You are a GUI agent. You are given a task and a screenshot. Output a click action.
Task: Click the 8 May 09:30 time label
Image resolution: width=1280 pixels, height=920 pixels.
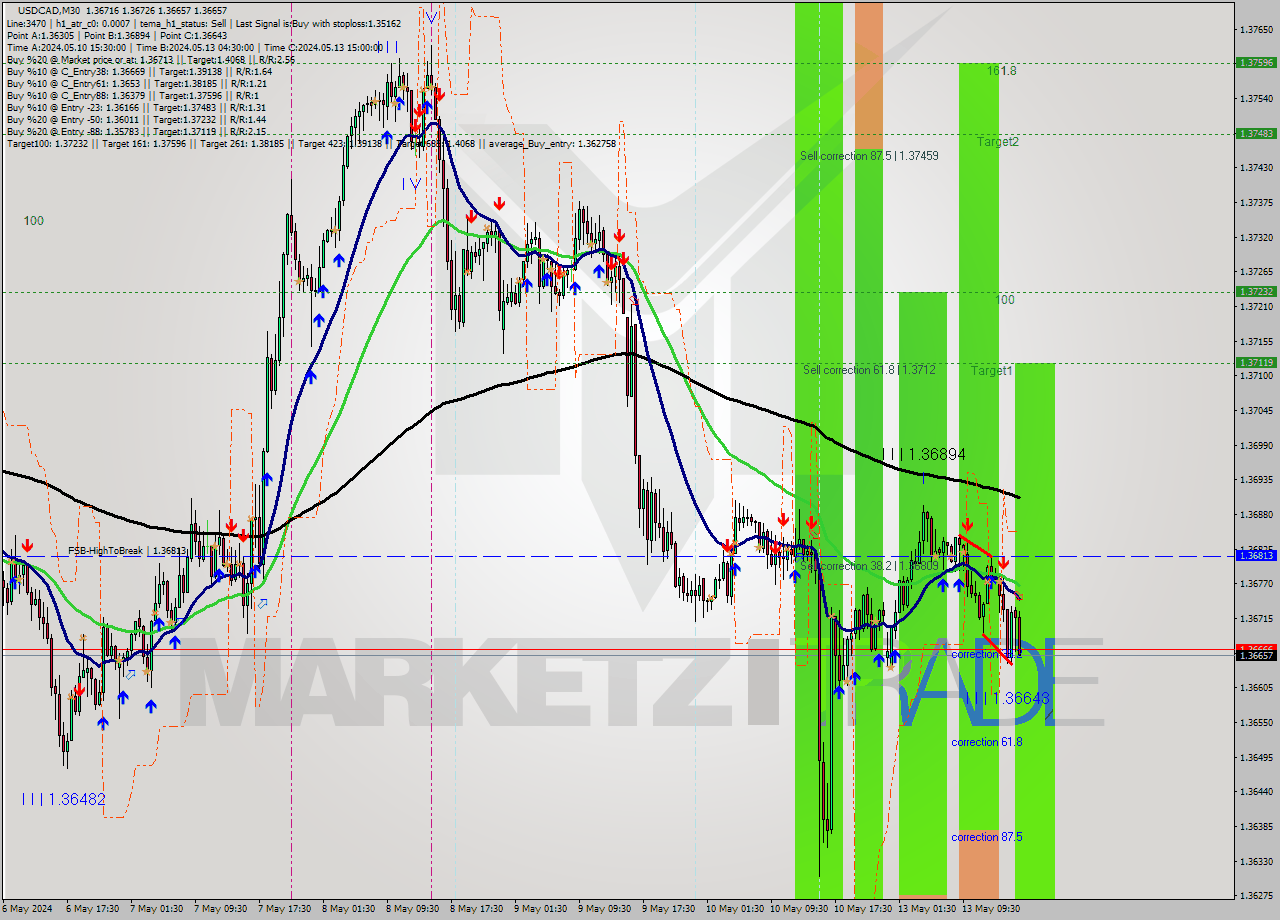click(413, 909)
